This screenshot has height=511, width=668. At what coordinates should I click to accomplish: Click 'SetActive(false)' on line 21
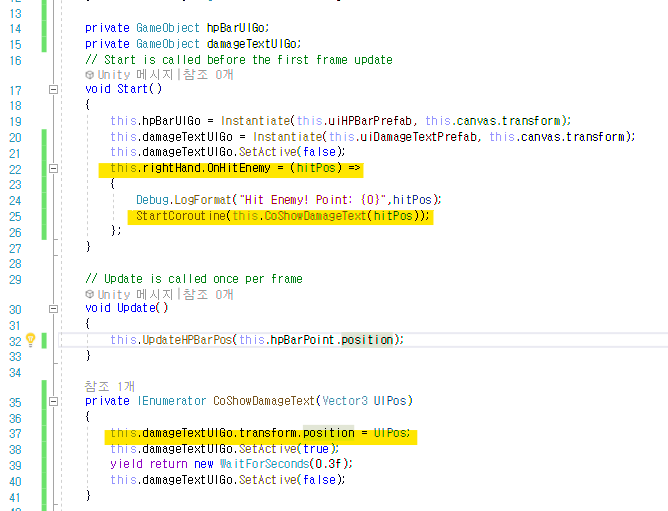(x=291, y=152)
